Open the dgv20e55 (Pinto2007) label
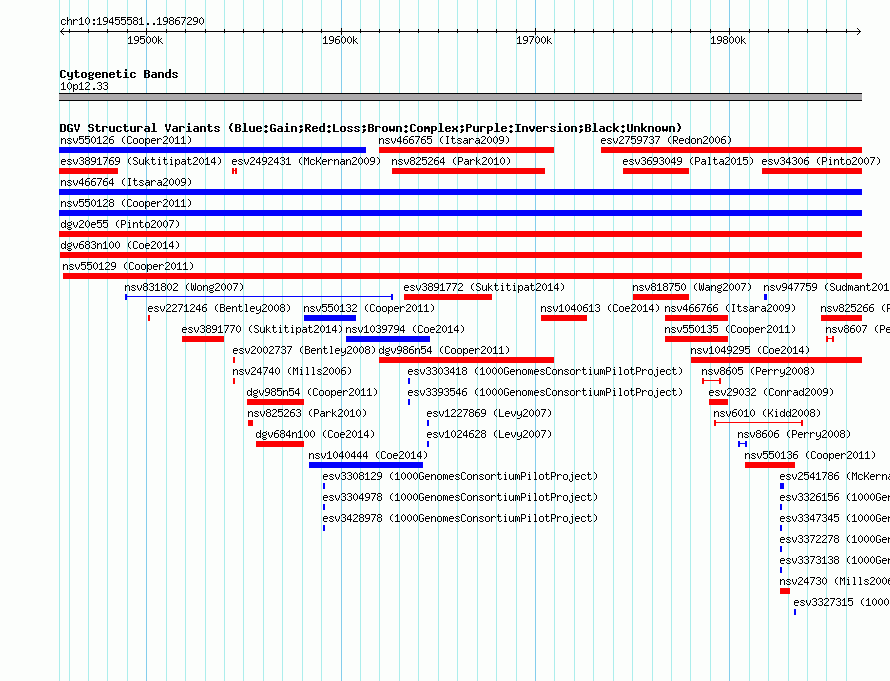Image resolution: width=890 pixels, height=681 pixels. point(120,224)
